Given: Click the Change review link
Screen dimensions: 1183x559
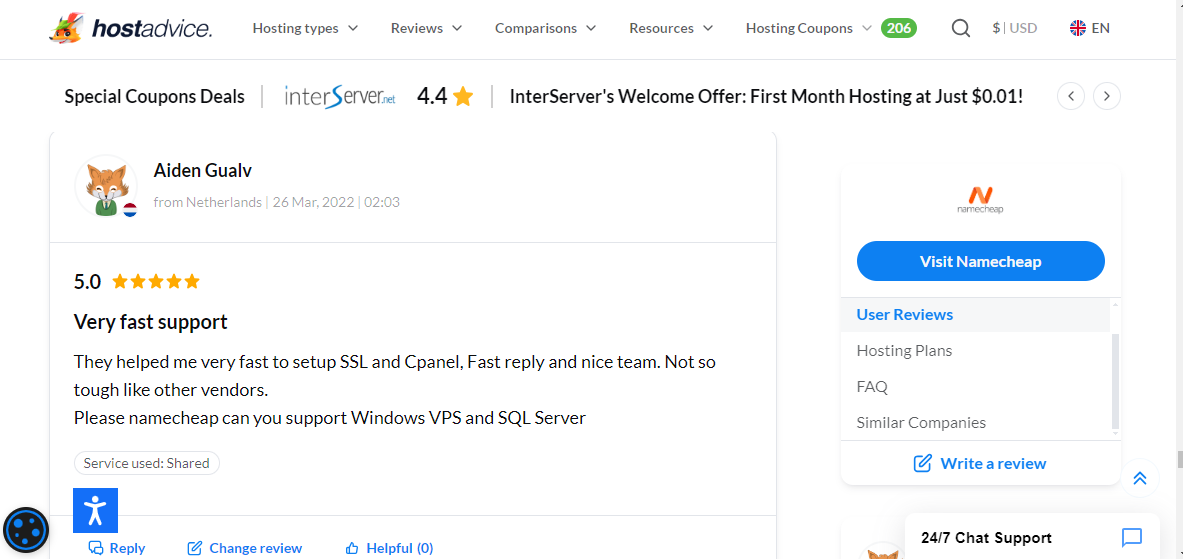Looking at the screenshot, I should [x=244, y=548].
